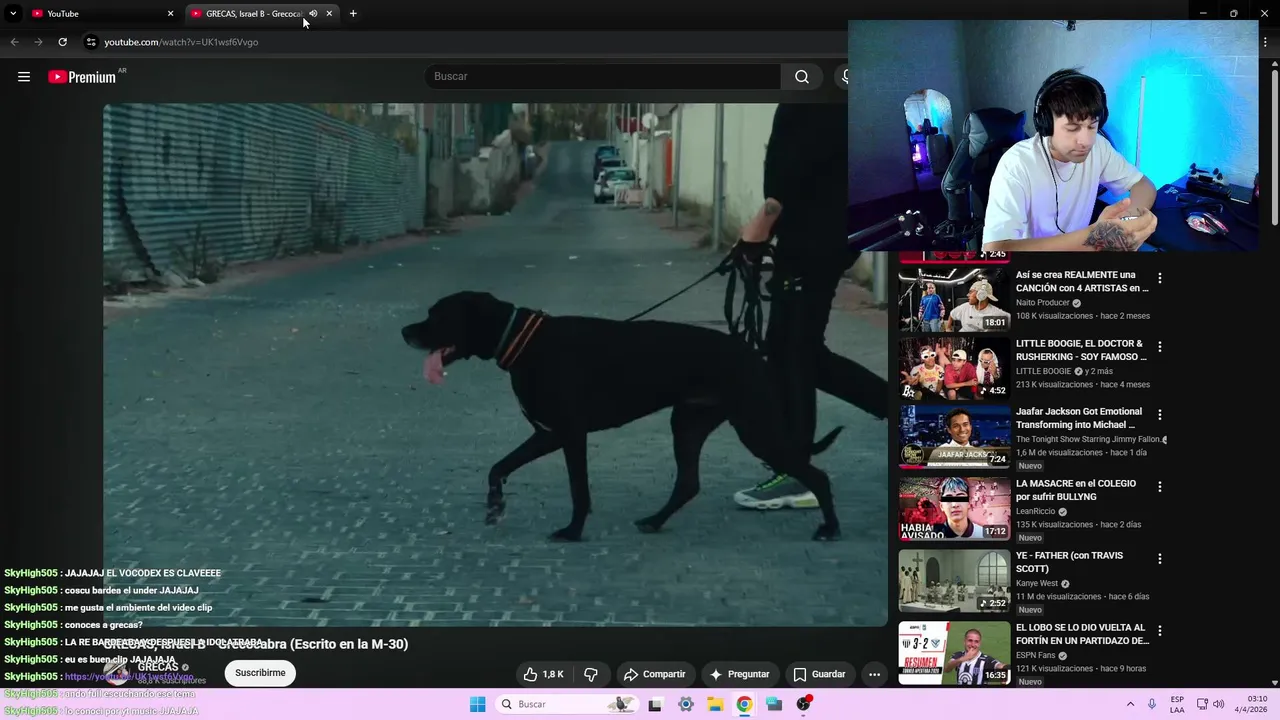Open LA MASACRE en el COLEGIO thumbnail
Viewport: 1280px width, 720px height.
point(954,508)
